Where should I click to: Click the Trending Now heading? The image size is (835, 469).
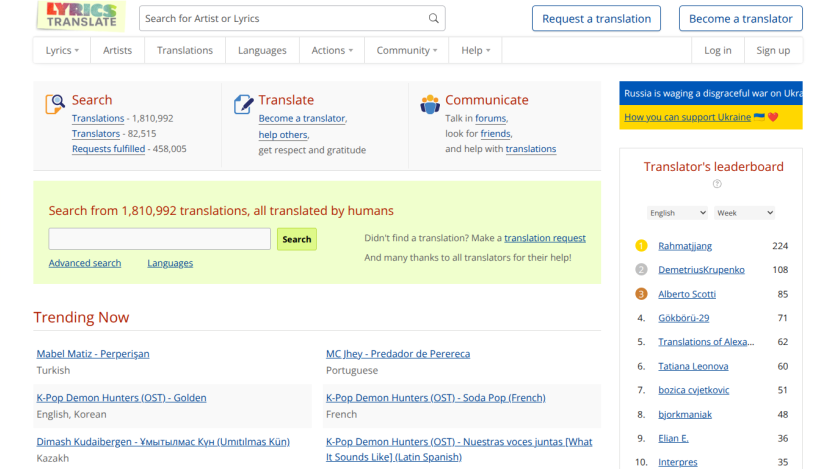click(x=81, y=317)
